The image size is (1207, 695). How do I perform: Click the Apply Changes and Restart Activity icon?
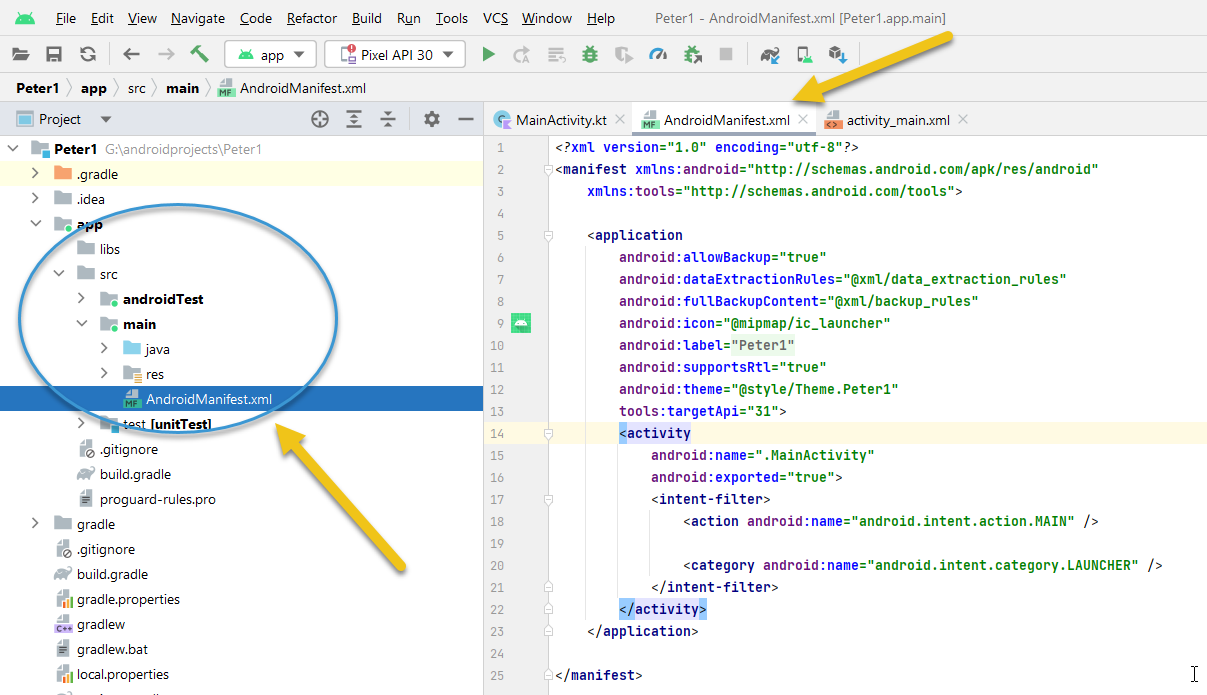click(521, 55)
